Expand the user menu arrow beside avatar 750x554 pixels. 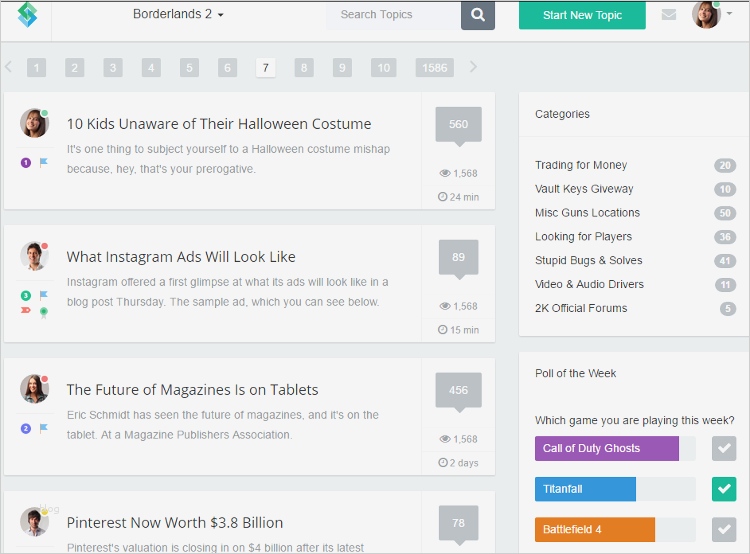[x=729, y=13]
